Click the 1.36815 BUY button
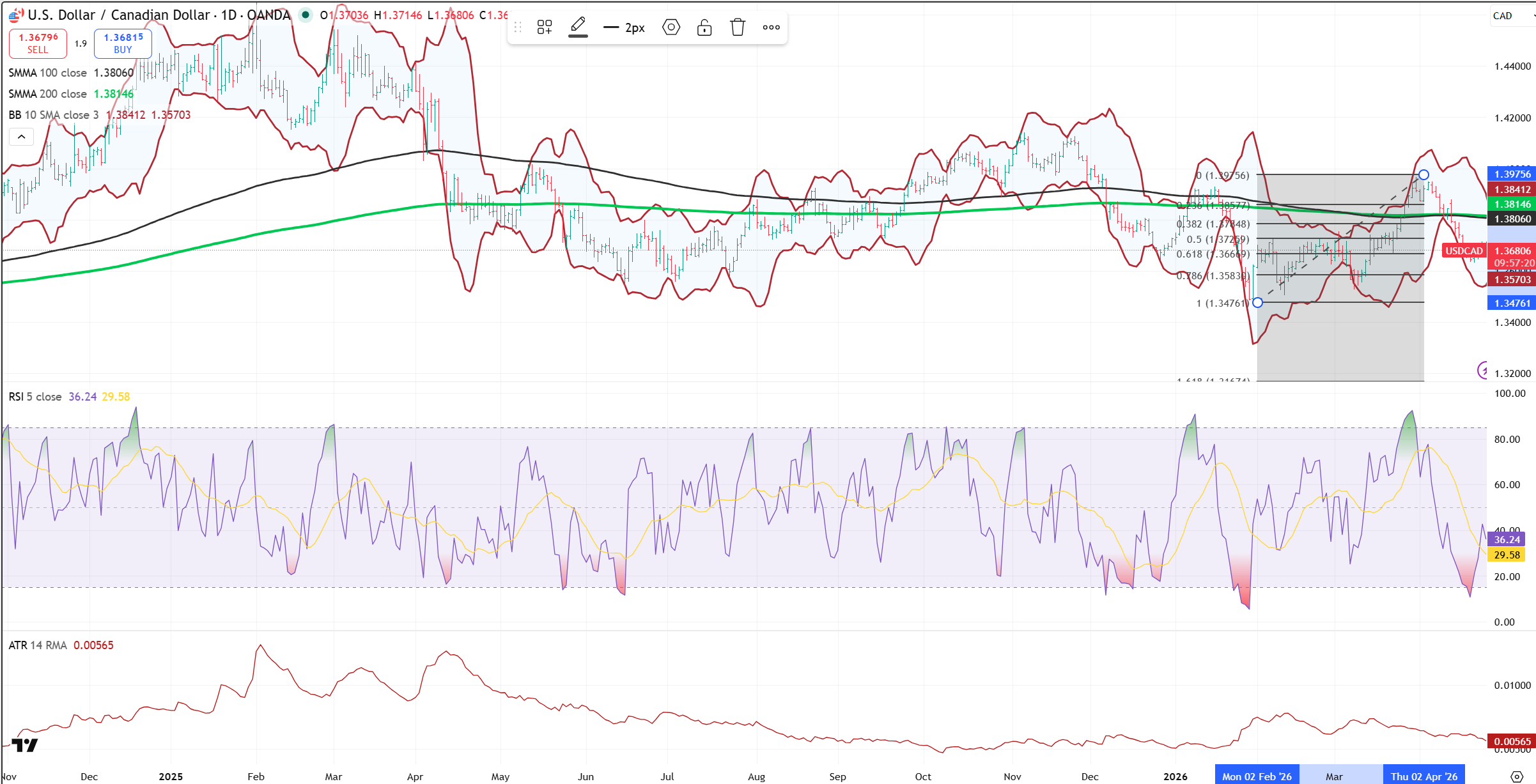The width and height of the screenshot is (1536, 784). click(123, 43)
